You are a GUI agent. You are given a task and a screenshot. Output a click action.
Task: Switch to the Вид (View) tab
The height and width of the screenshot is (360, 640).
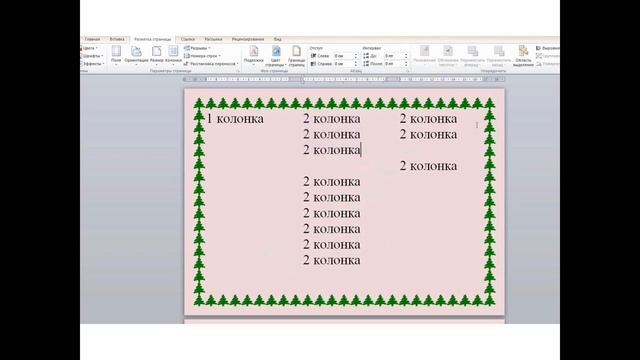coord(278,39)
